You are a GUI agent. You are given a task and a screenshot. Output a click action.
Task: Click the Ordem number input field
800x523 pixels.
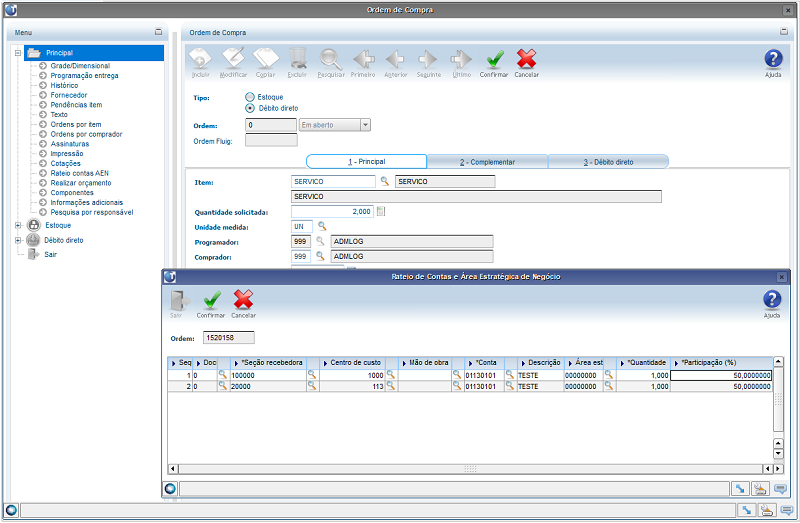270,125
